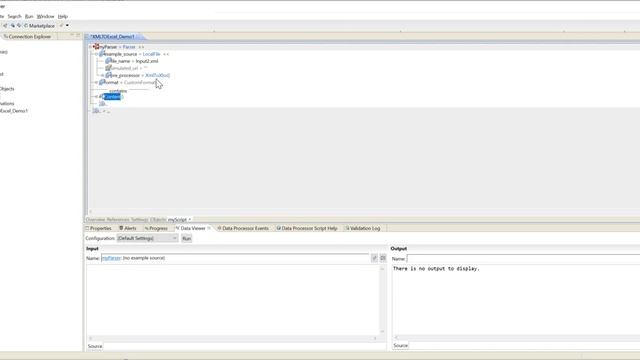Image resolution: width=640 pixels, height=360 pixels.
Task: Select the Connection Explorer tab
Action: coord(27,37)
